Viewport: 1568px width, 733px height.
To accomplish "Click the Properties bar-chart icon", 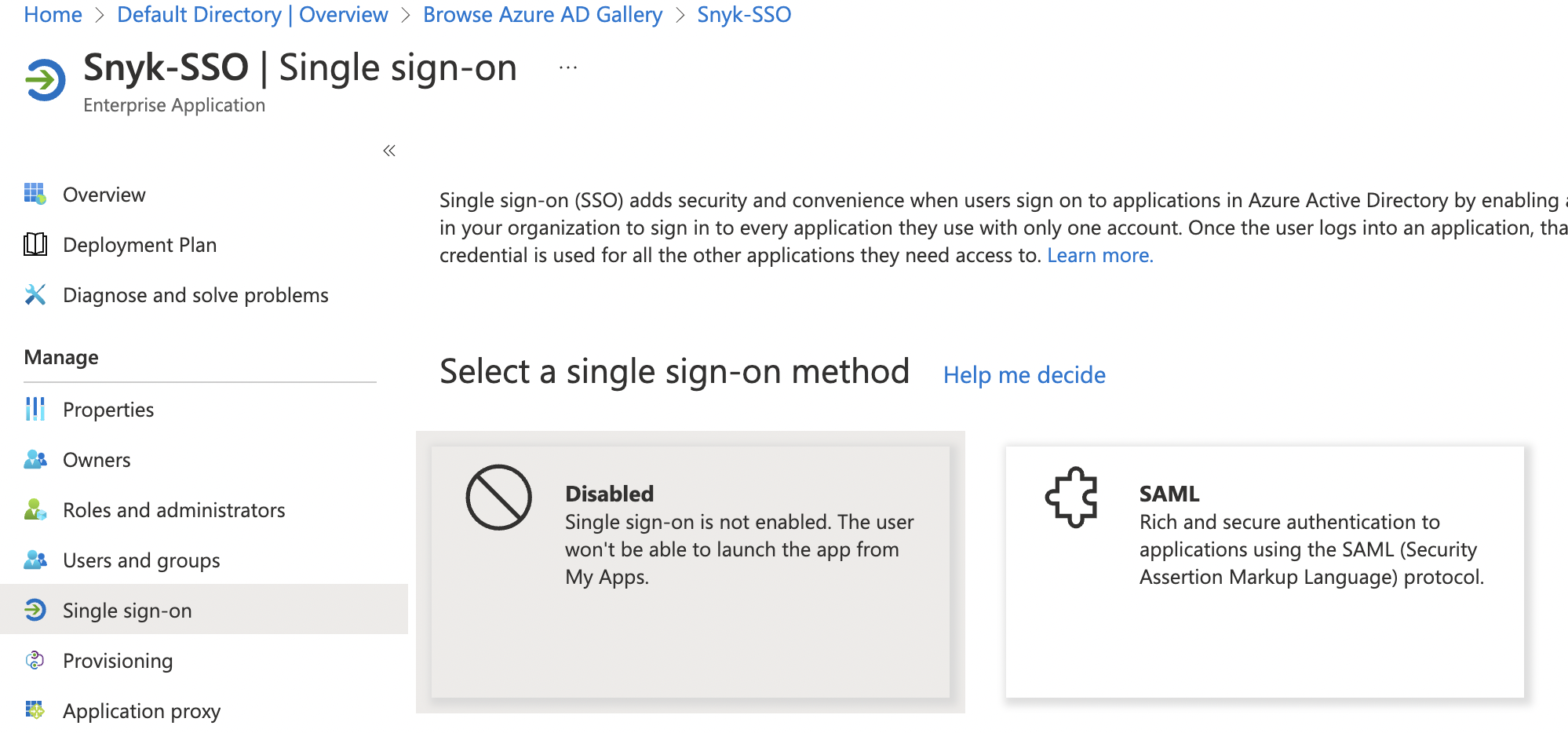I will coord(35,409).
